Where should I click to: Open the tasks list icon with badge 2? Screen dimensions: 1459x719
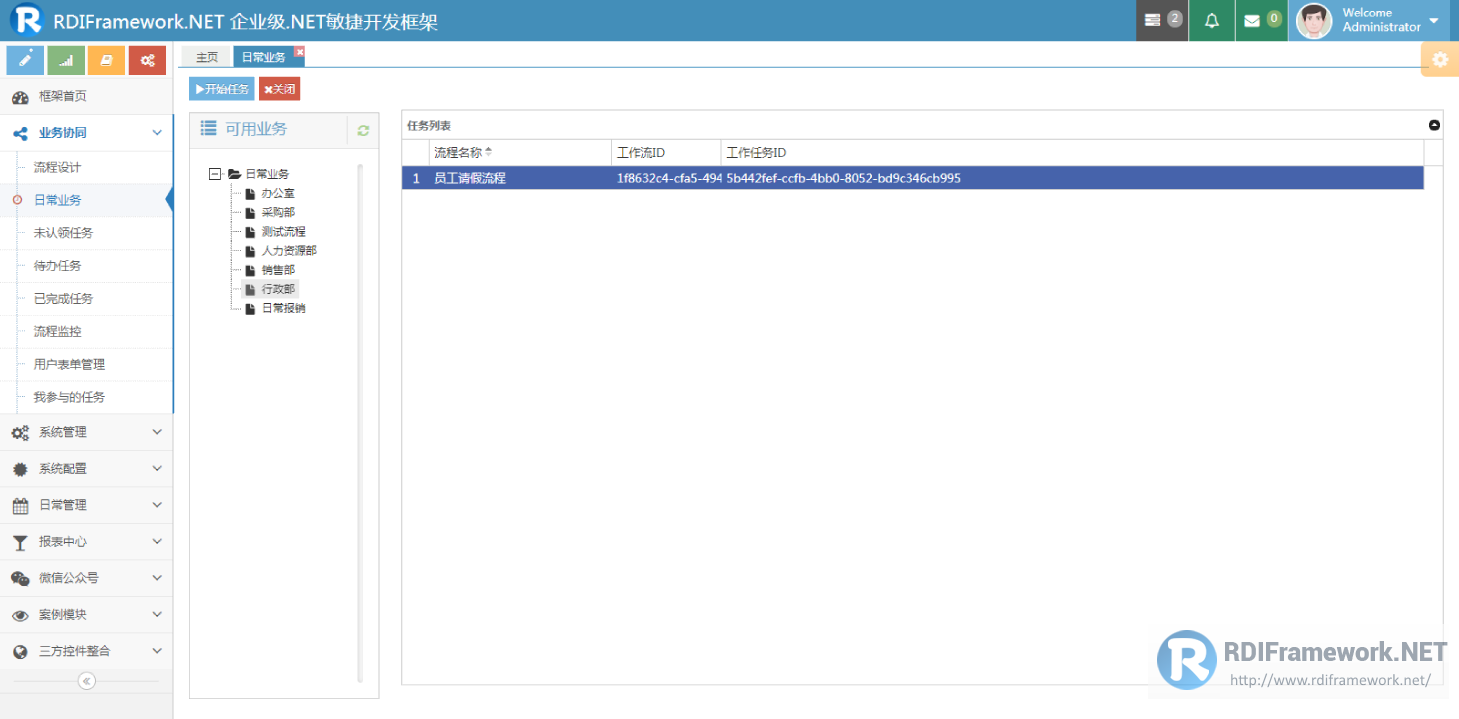[x=1162, y=20]
